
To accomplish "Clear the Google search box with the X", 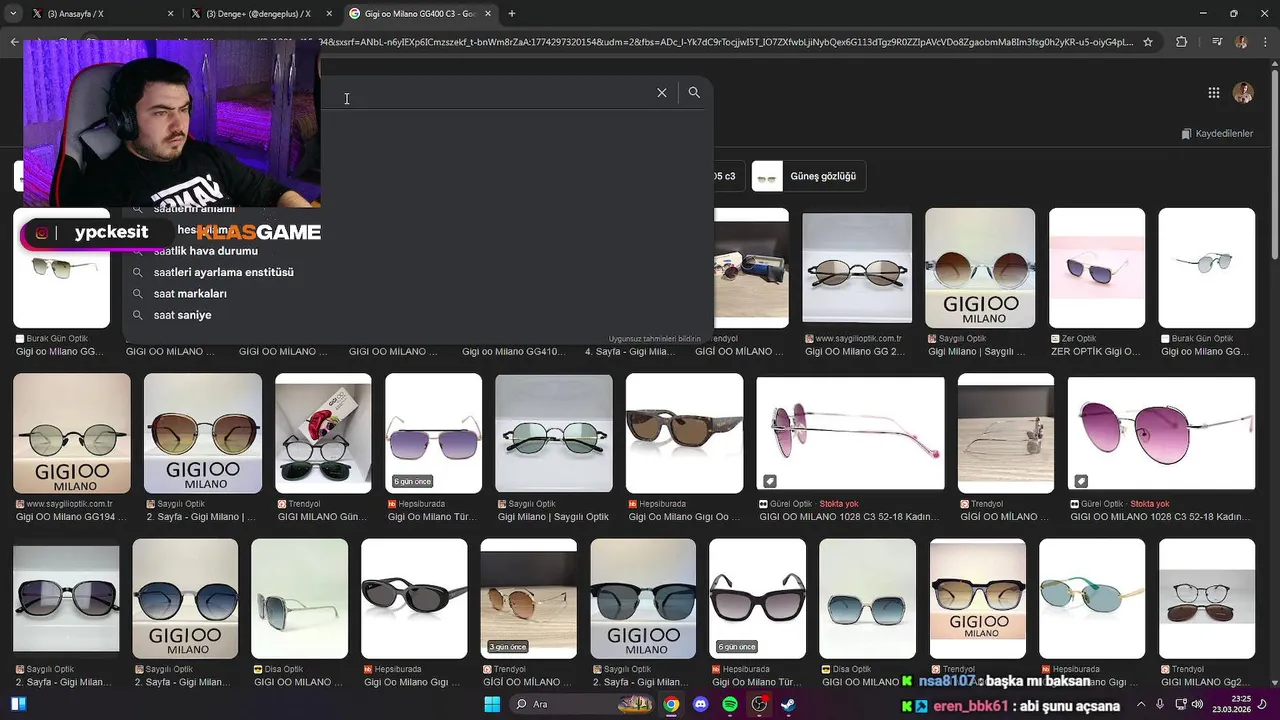I will (661, 92).
